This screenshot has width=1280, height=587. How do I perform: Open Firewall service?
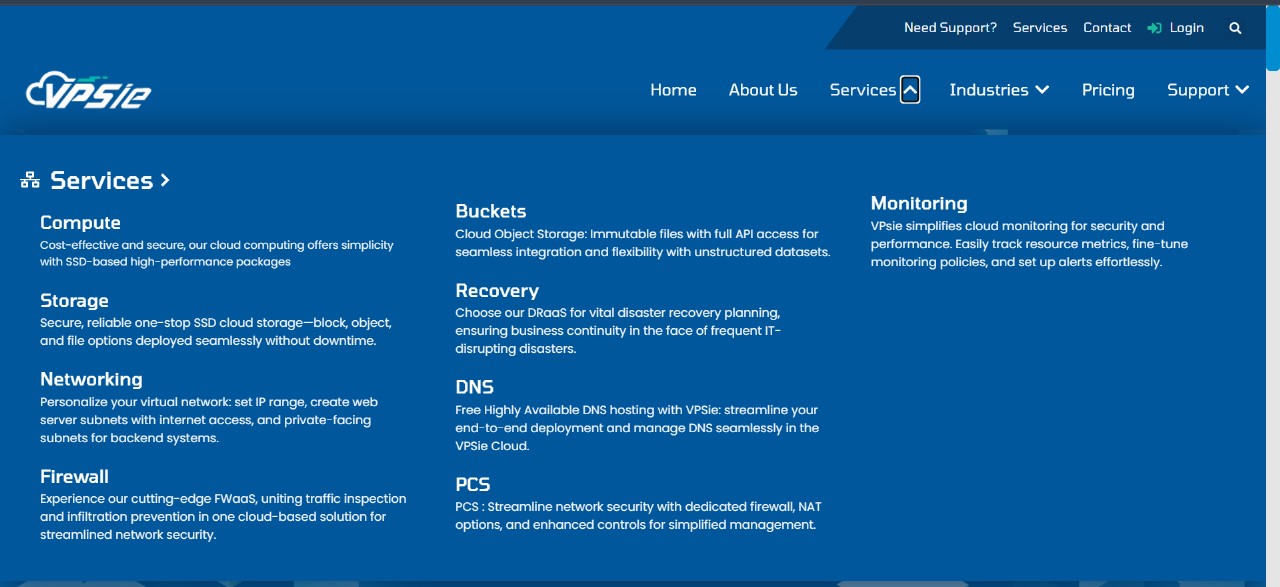[x=74, y=476]
